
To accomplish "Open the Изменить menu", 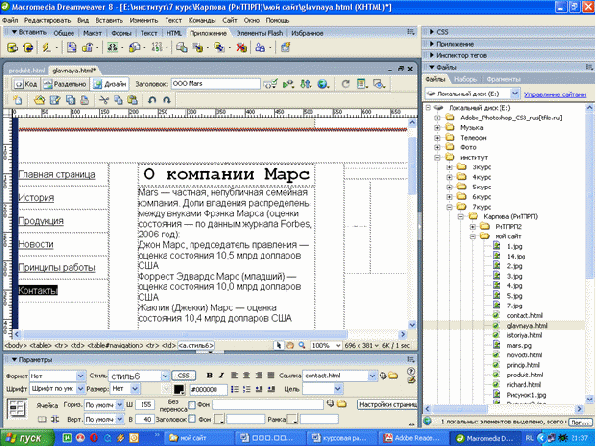I will pyautogui.click(x=143, y=20).
